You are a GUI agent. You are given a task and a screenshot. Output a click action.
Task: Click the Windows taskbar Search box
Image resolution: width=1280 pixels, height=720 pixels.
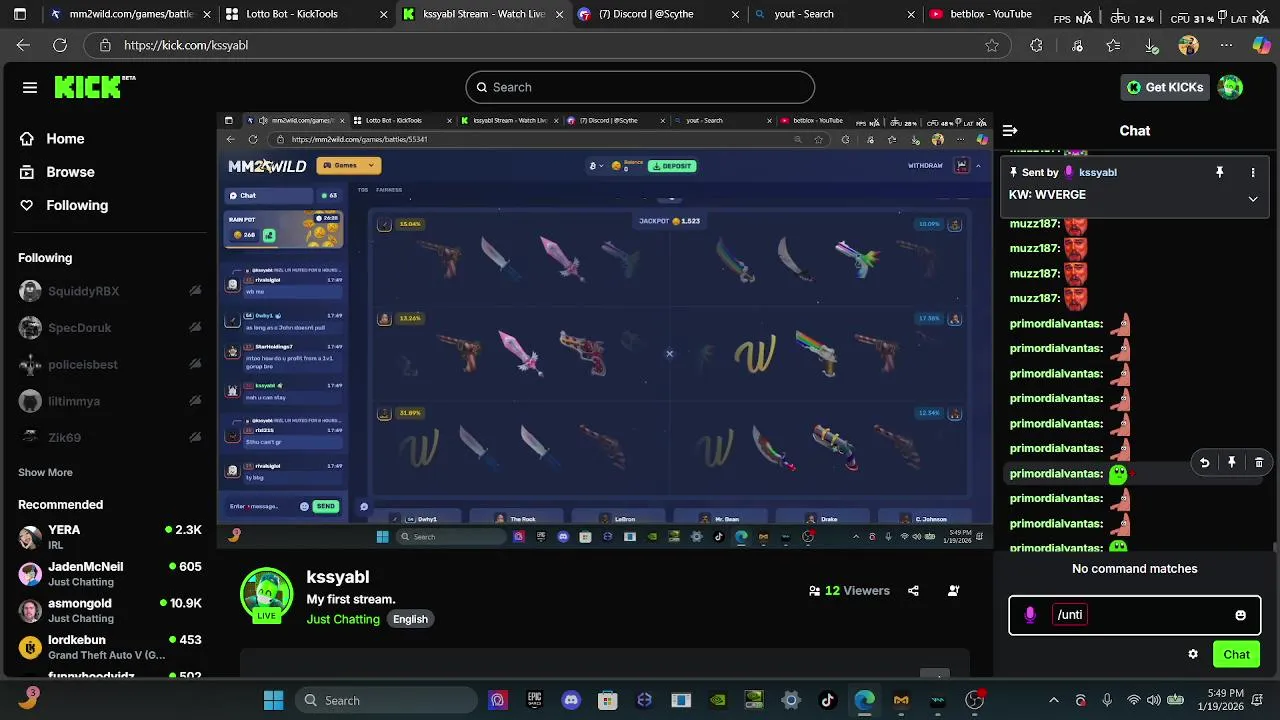click(388, 700)
